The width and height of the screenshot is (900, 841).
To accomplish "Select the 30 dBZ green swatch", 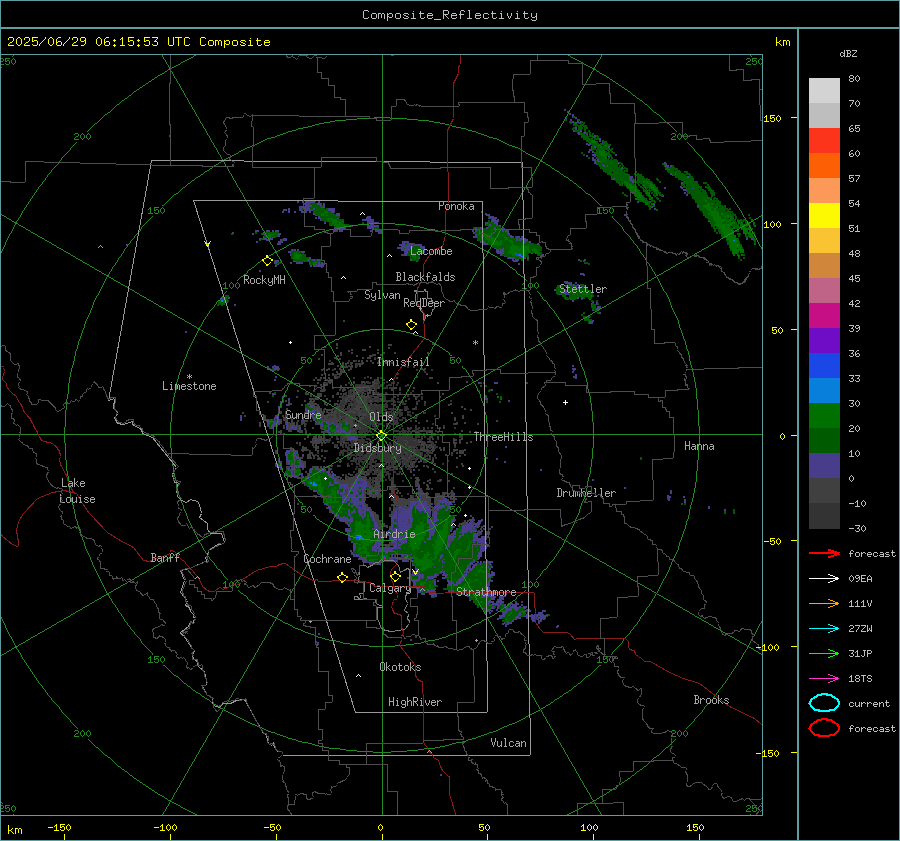I will point(824,416).
